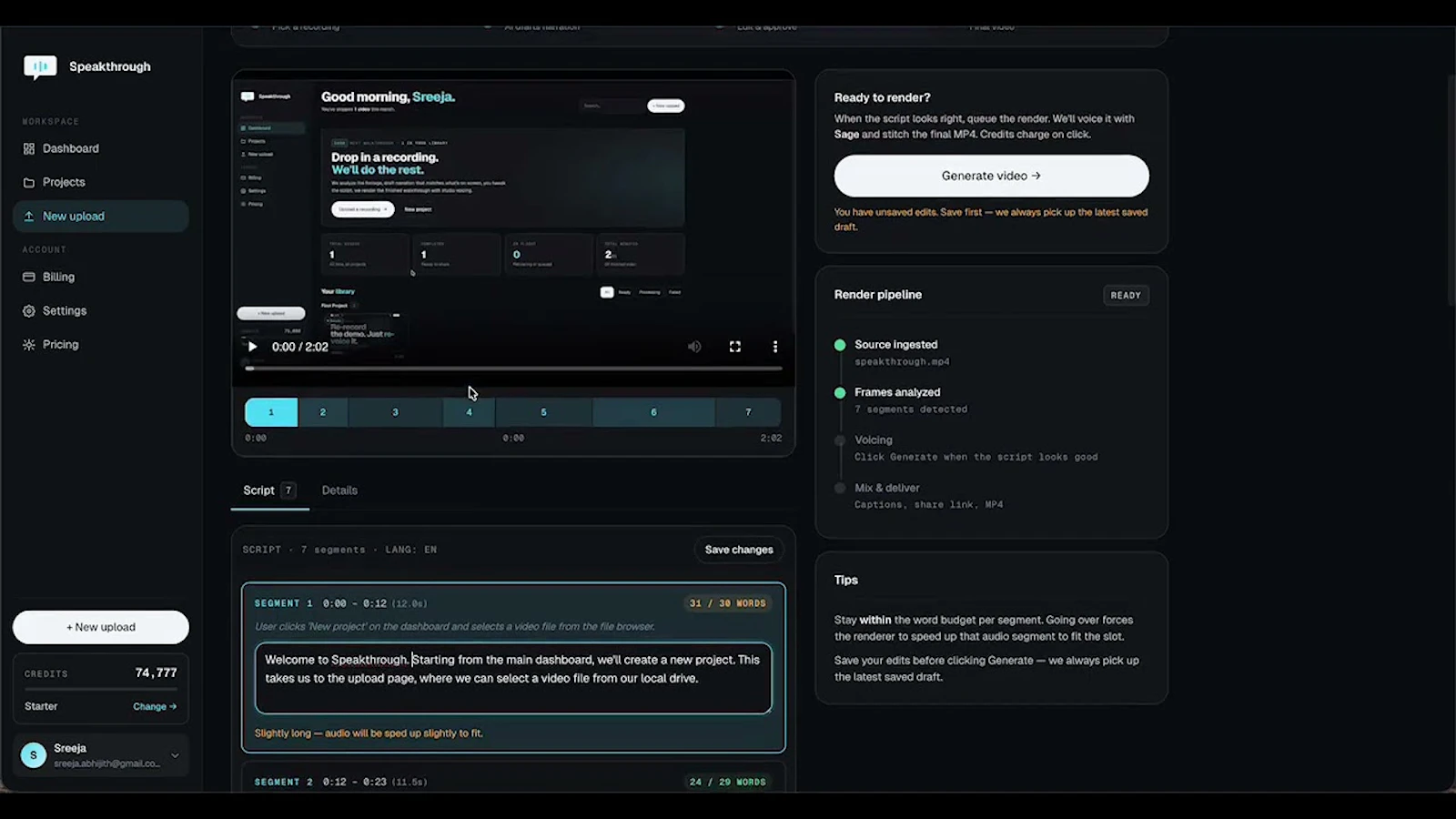Click the Frames analyzed pipeline step
The width and height of the screenshot is (1456, 819).
pos(991,400)
